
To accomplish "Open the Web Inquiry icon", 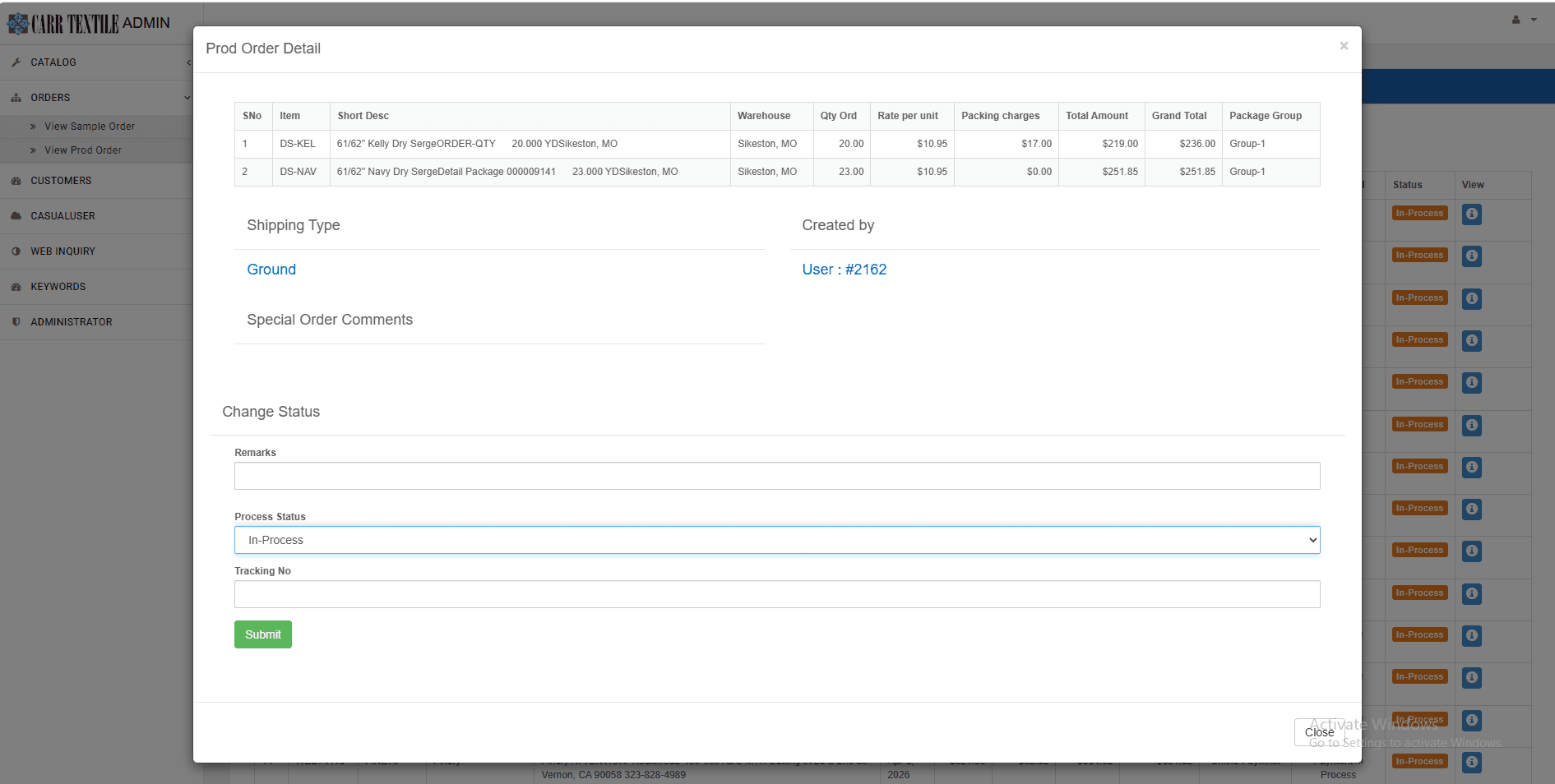I will [x=16, y=251].
